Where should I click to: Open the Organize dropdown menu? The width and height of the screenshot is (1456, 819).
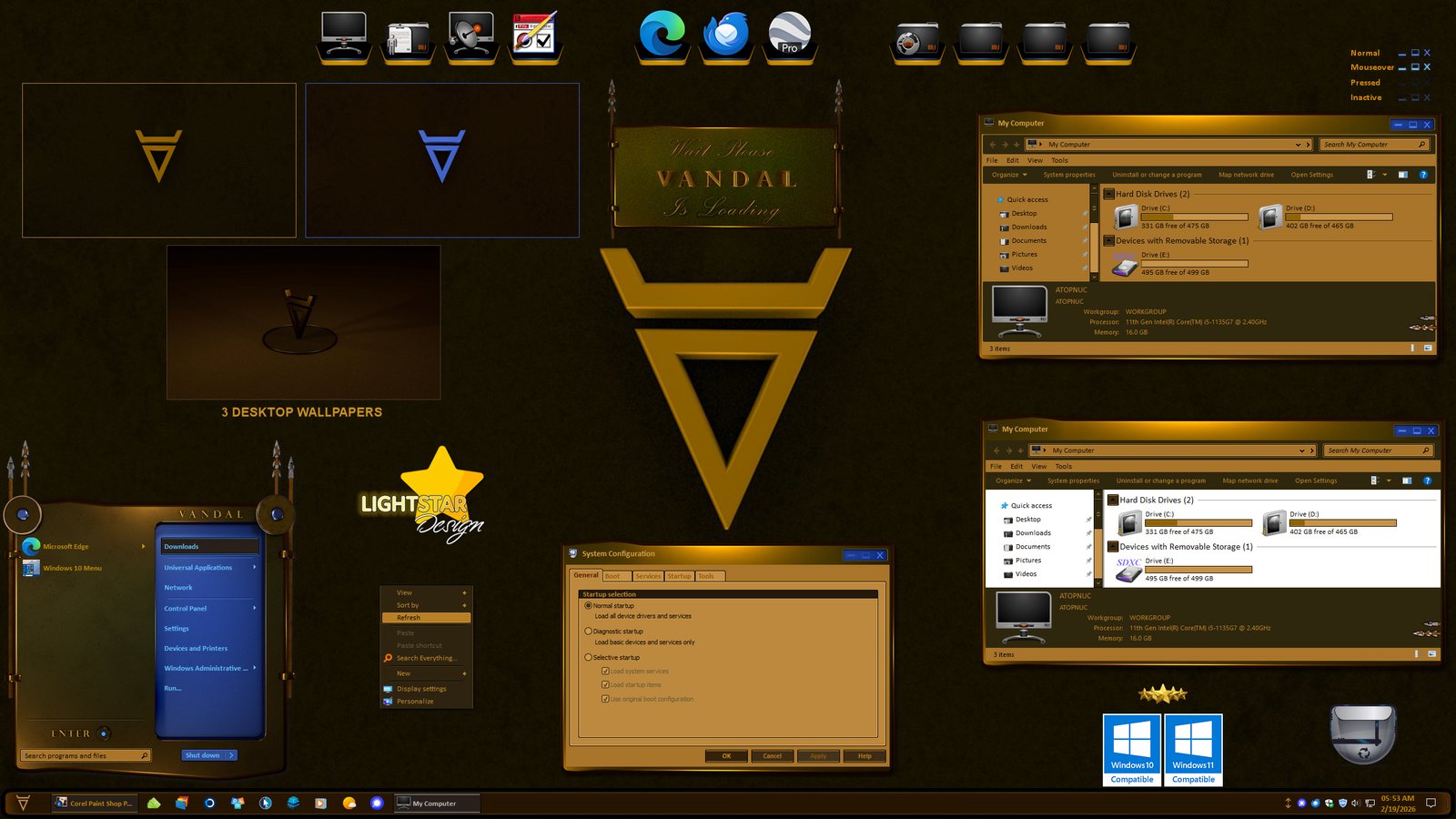click(x=1007, y=175)
